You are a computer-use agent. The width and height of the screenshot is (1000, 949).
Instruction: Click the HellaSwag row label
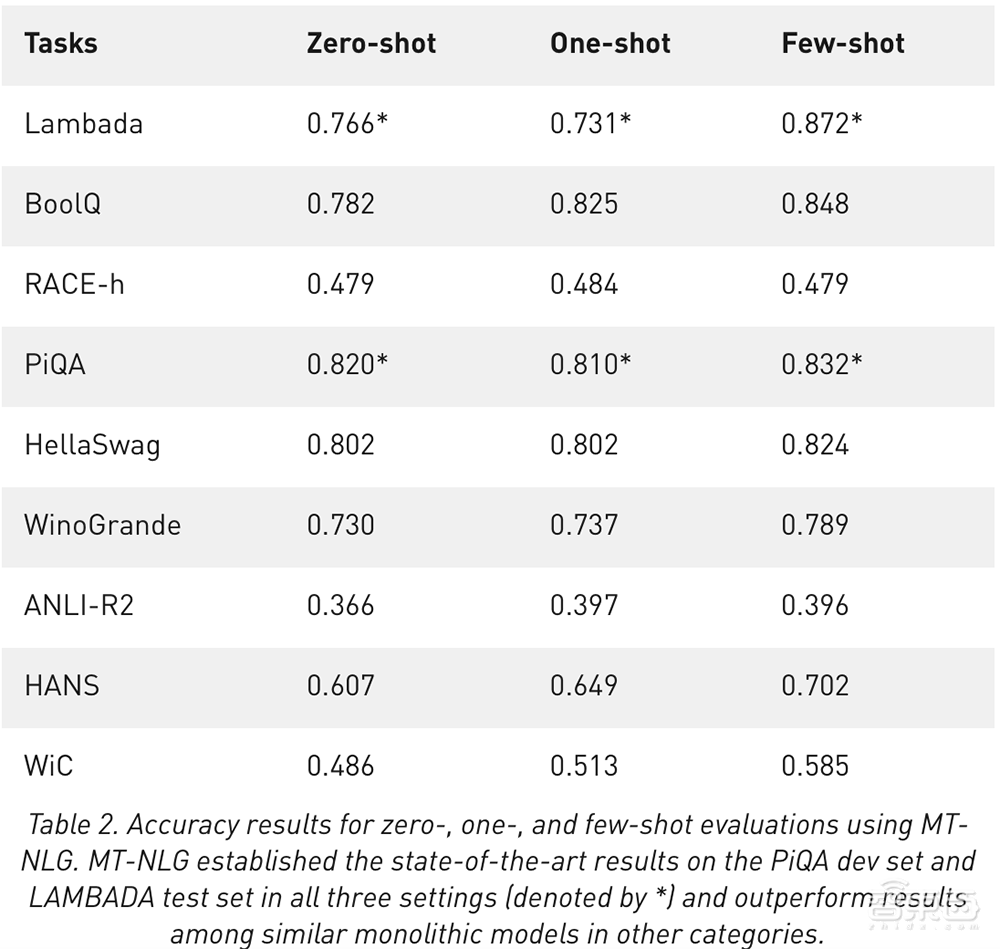tap(92, 445)
